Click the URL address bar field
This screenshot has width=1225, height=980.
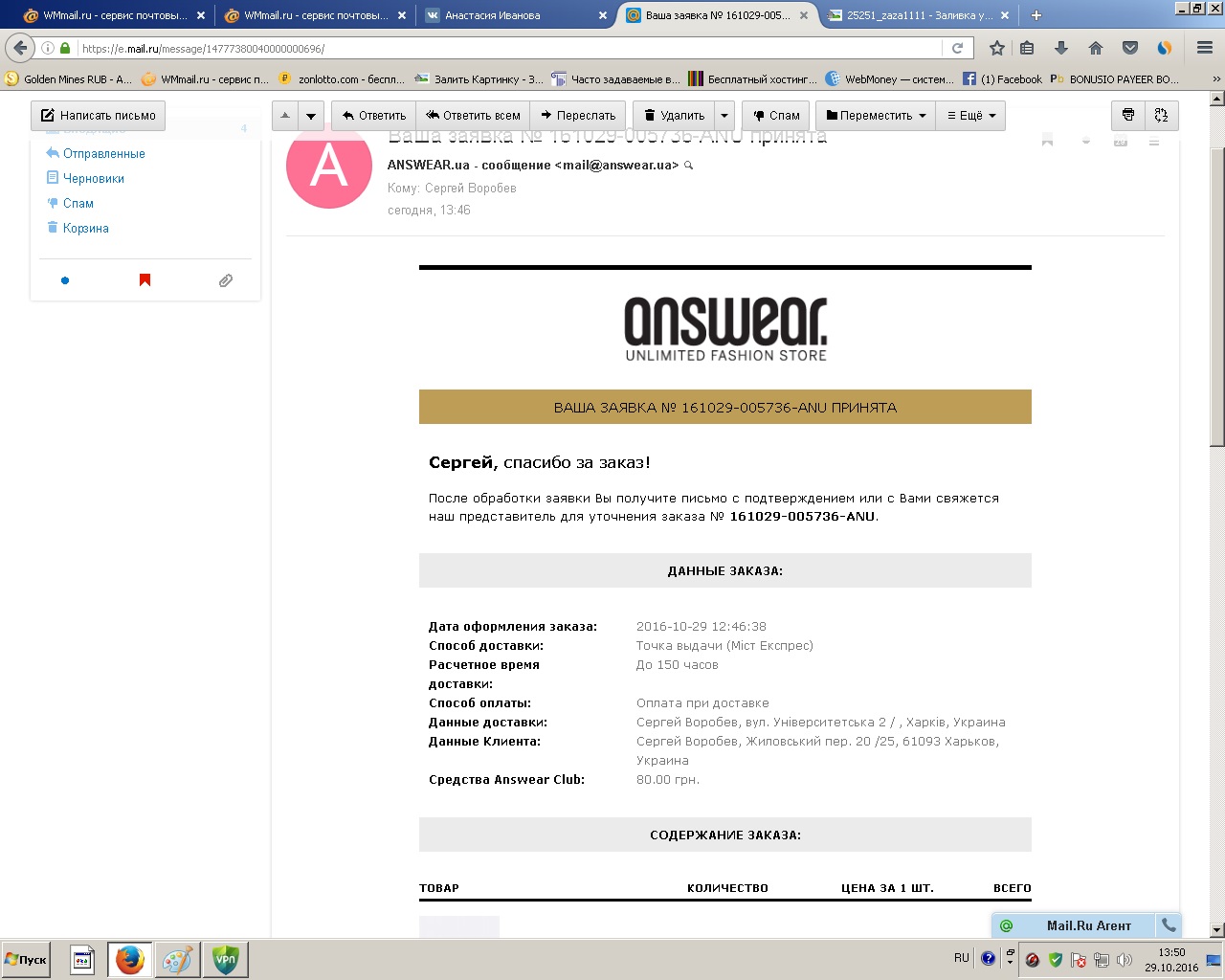pos(507,48)
